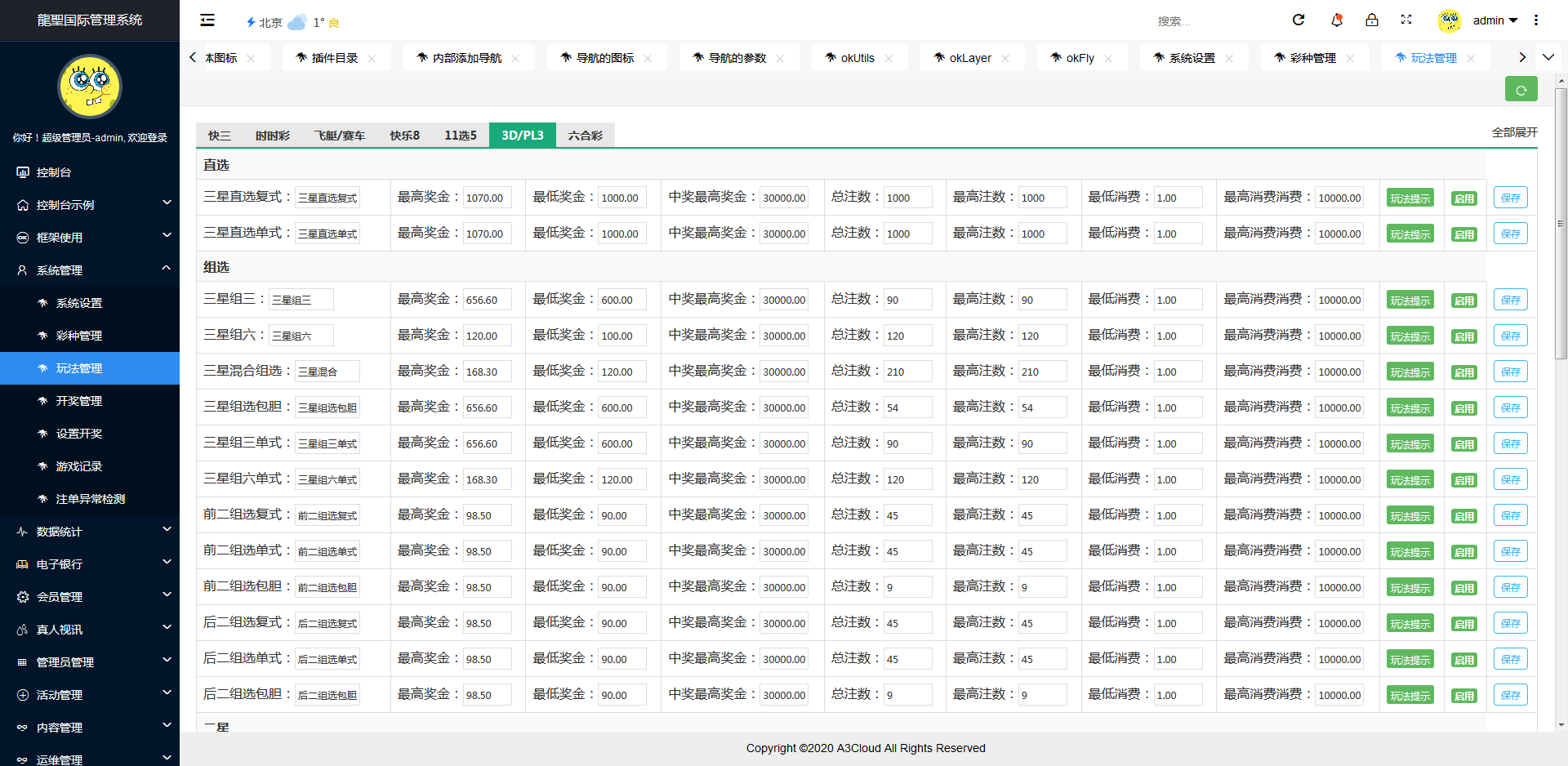The image size is (1568, 766).
Task: Close the 插件目录 tab
Action: [x=372, y=58]
